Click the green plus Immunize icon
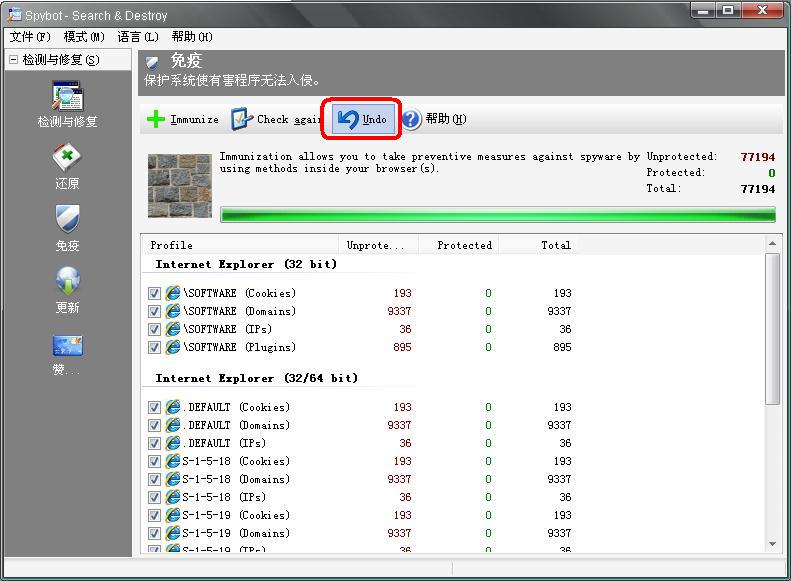The width and height of the screenshot is (791, 581). 156,120
